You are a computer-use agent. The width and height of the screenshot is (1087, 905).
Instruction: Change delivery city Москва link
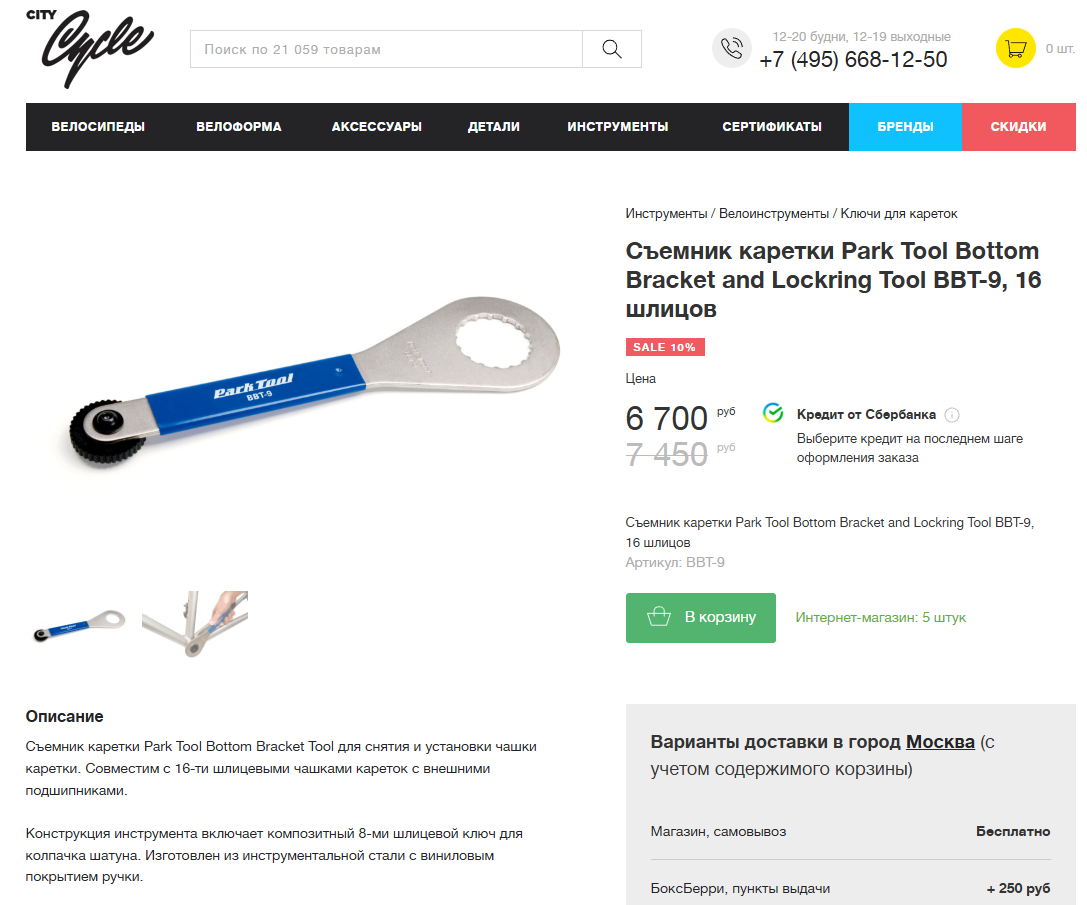(x=940, y=742)
